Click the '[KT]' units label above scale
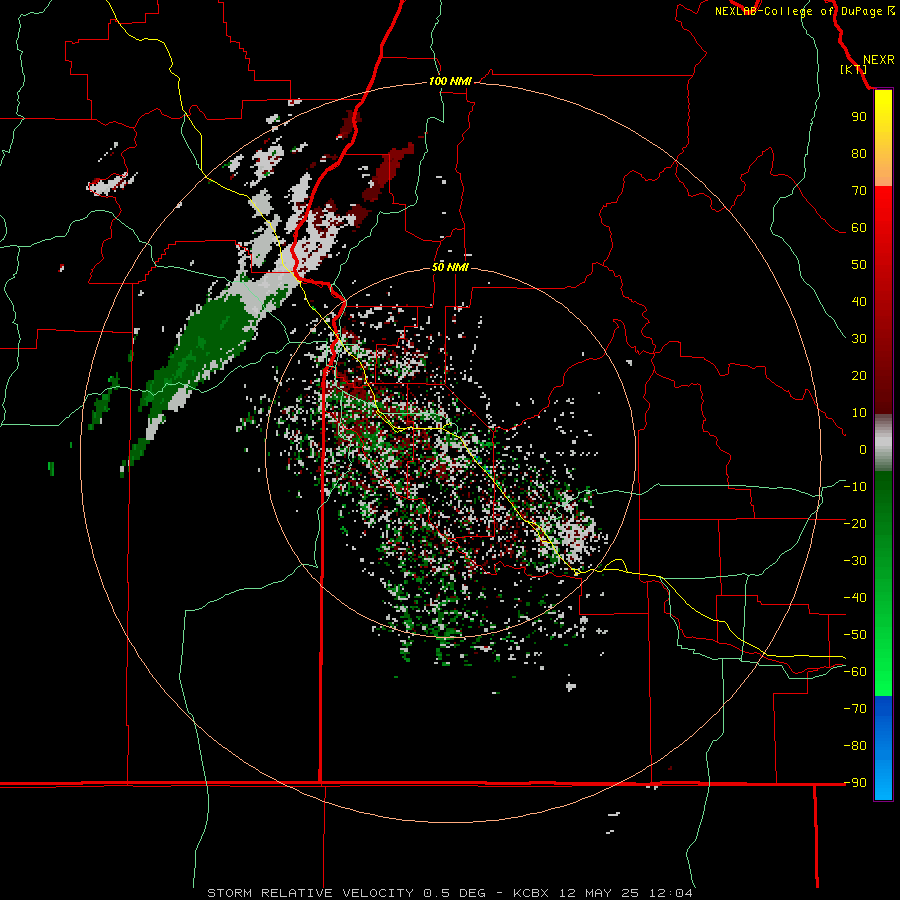 pos(853,69)
